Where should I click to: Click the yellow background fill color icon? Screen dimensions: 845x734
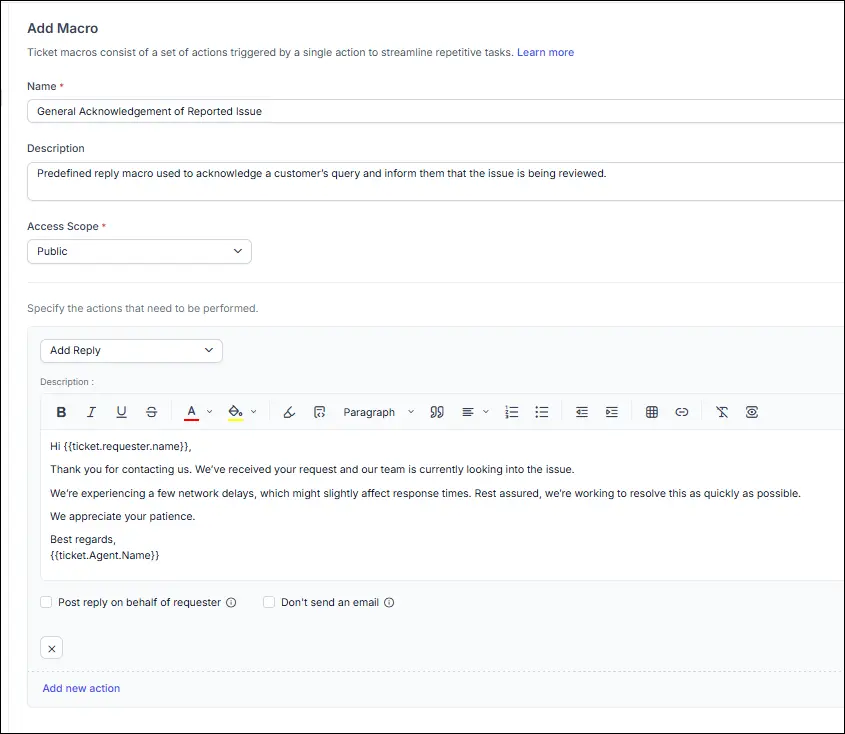(x=236, y=412)
